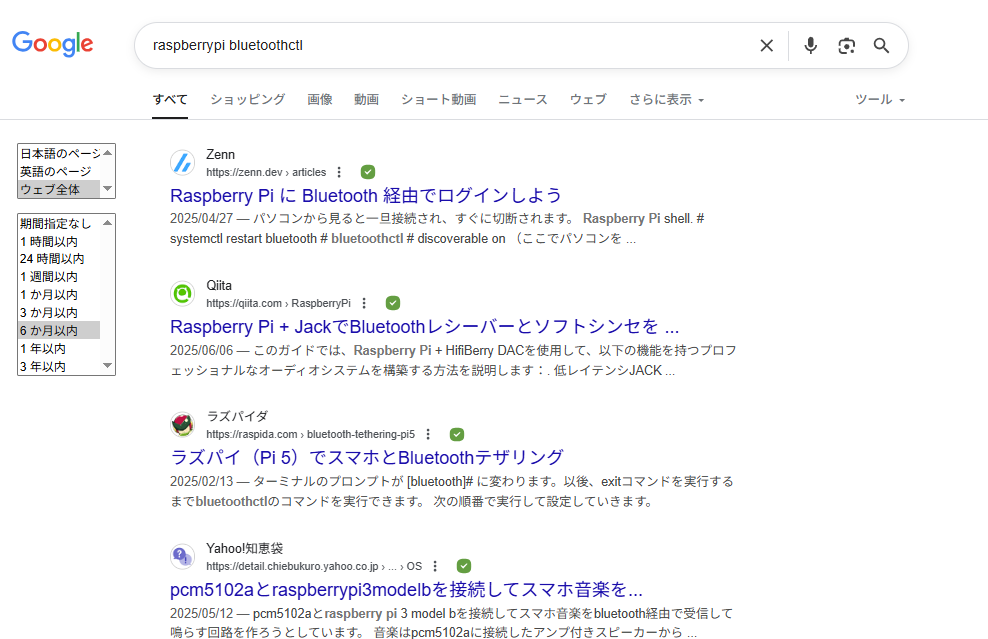Open 'pcm5102aとraspberrypi3modelbを接続して' result
Viewport: 988px width, 639px height.
pyautogui.click(x=406, y=589)
